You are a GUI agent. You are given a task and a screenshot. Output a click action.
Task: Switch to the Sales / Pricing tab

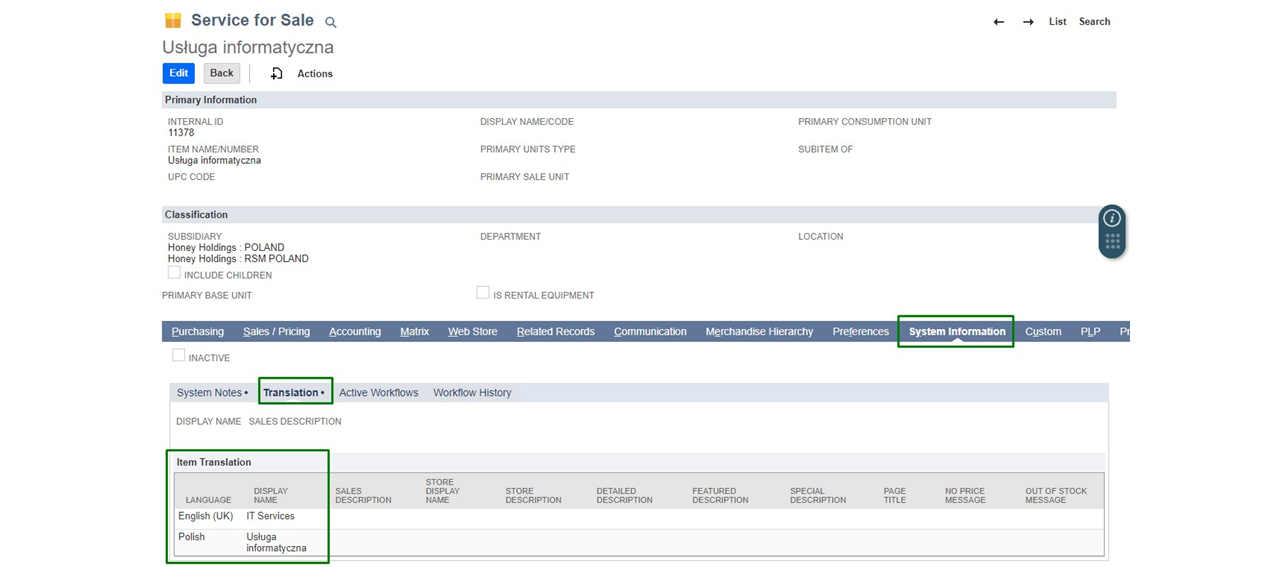(276, 332)
